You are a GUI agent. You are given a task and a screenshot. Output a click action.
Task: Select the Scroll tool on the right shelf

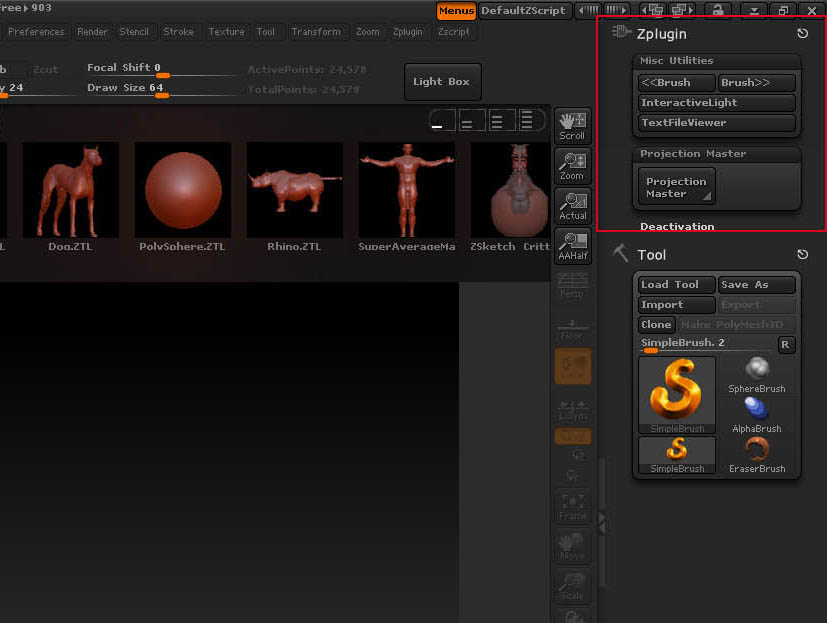(x=572, y=125)
